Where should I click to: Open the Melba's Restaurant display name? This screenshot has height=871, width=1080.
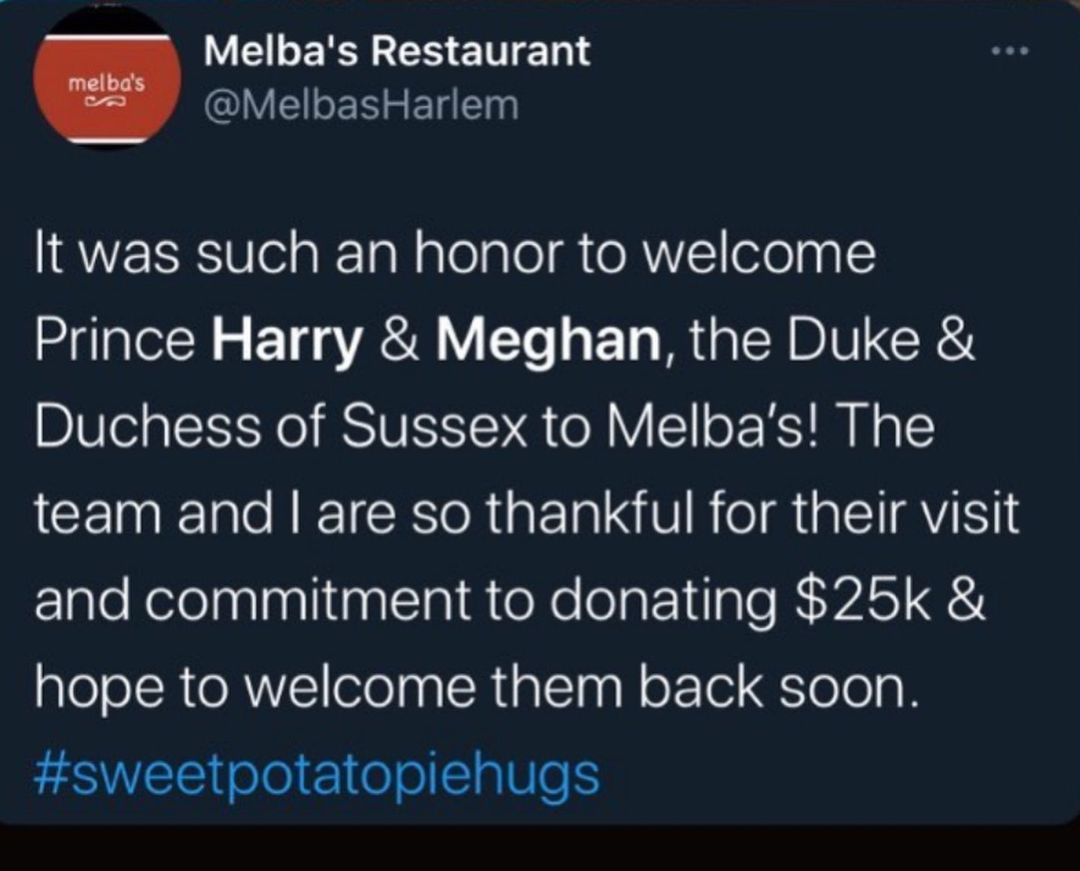tap(397, 50)
